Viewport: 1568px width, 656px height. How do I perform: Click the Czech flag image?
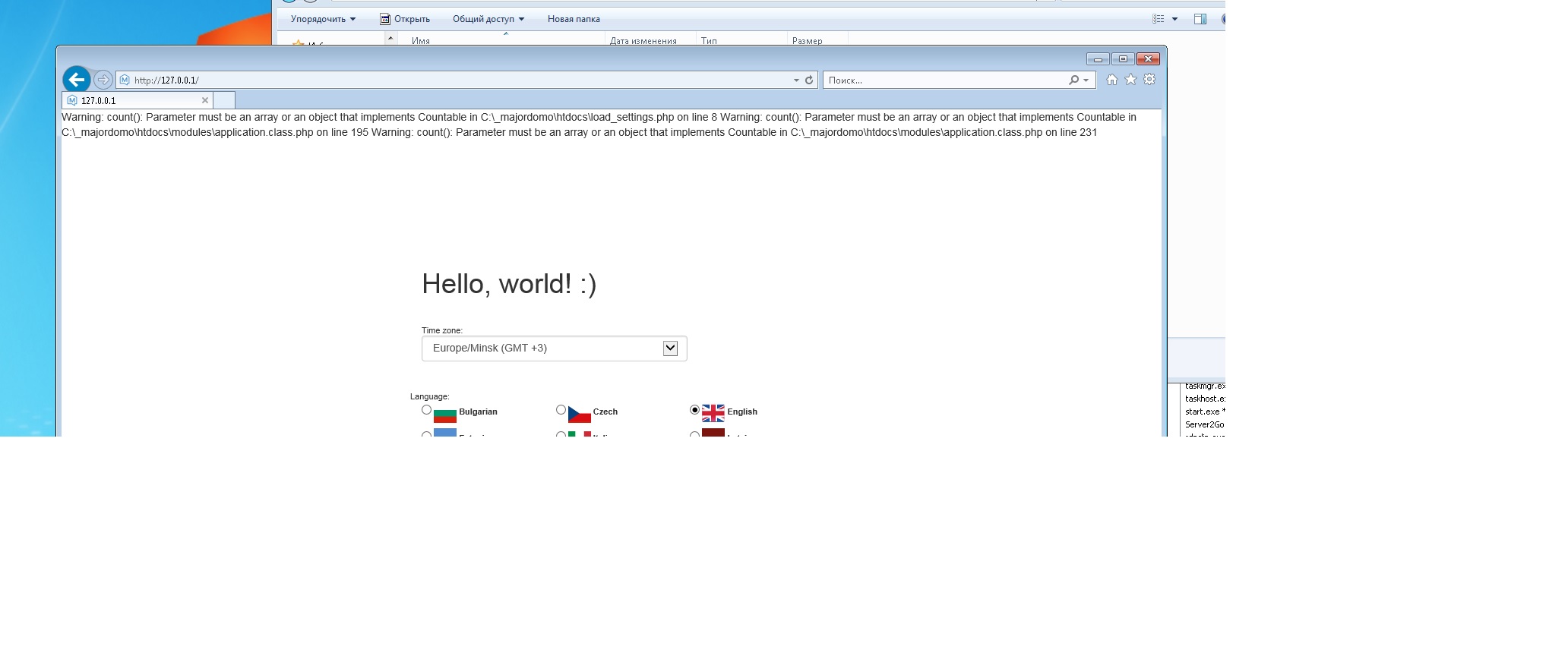pos(580,415)
